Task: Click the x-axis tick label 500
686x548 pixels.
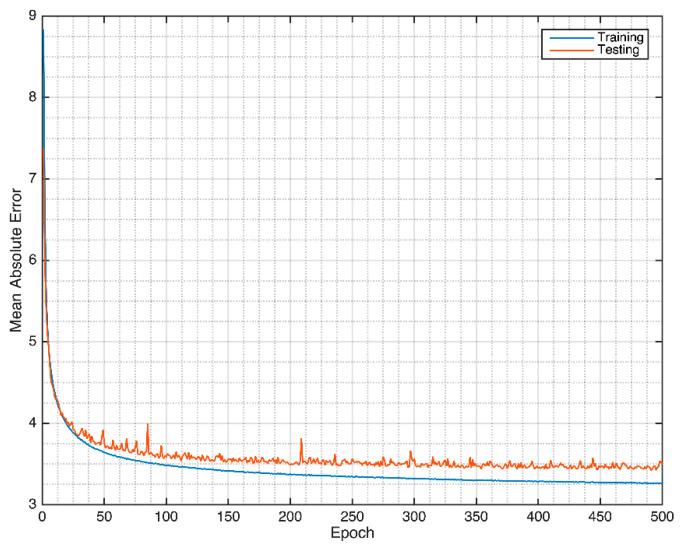Action: click(661, 518)
